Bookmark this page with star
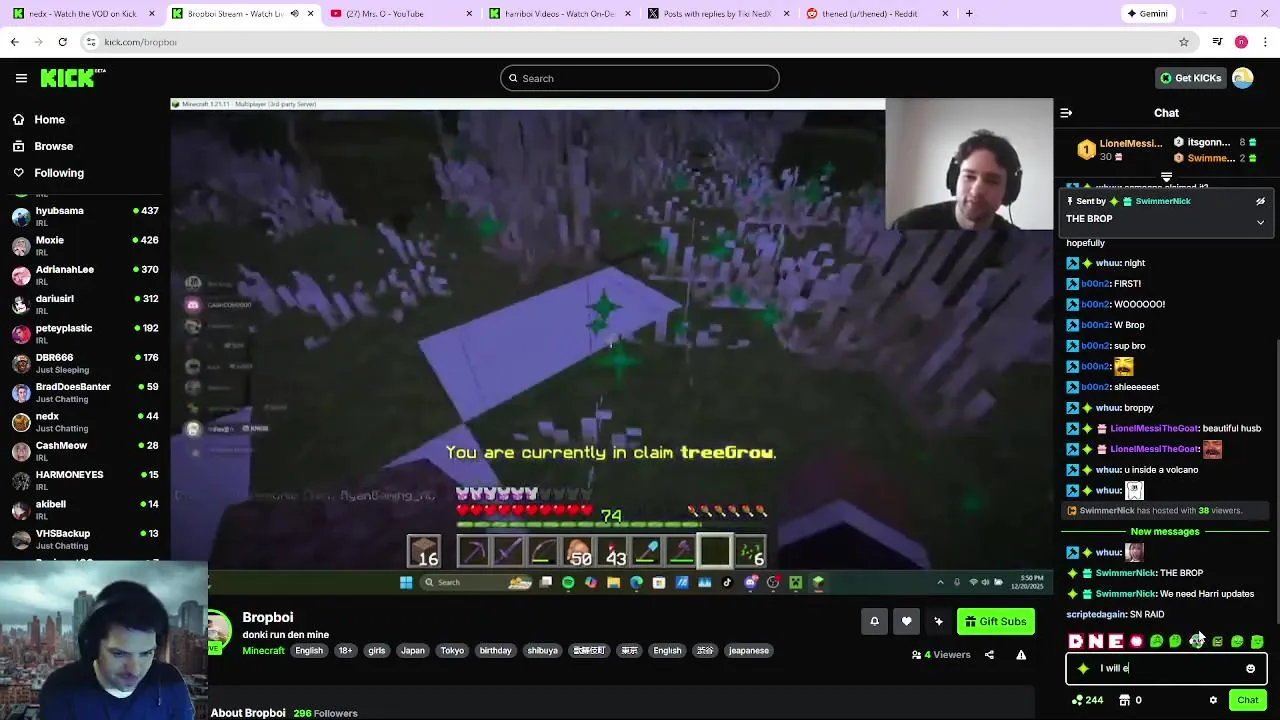This screenshot has width=1280, height=720. point(1184,42)
